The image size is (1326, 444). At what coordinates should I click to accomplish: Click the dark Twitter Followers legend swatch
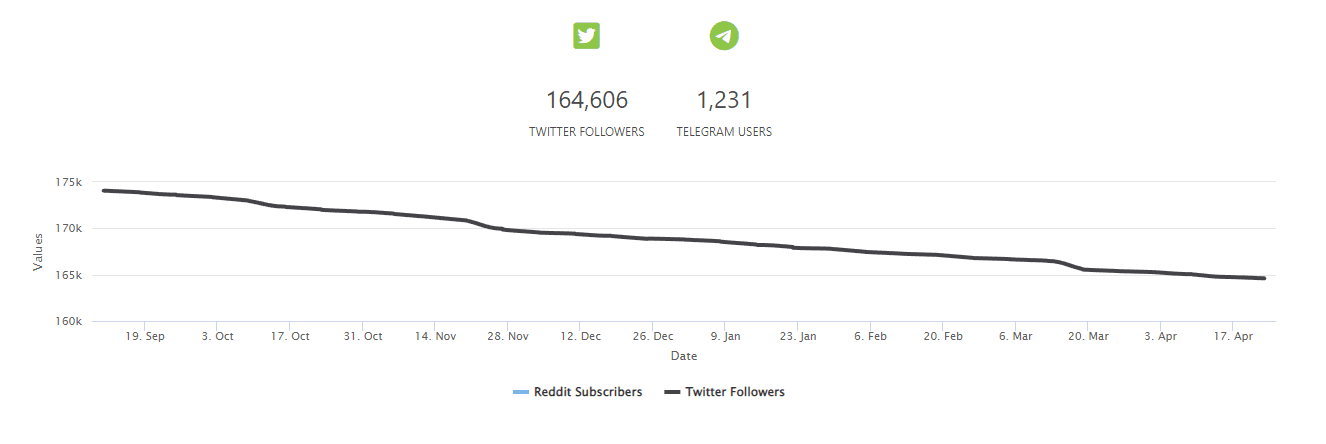click(672, 392)
